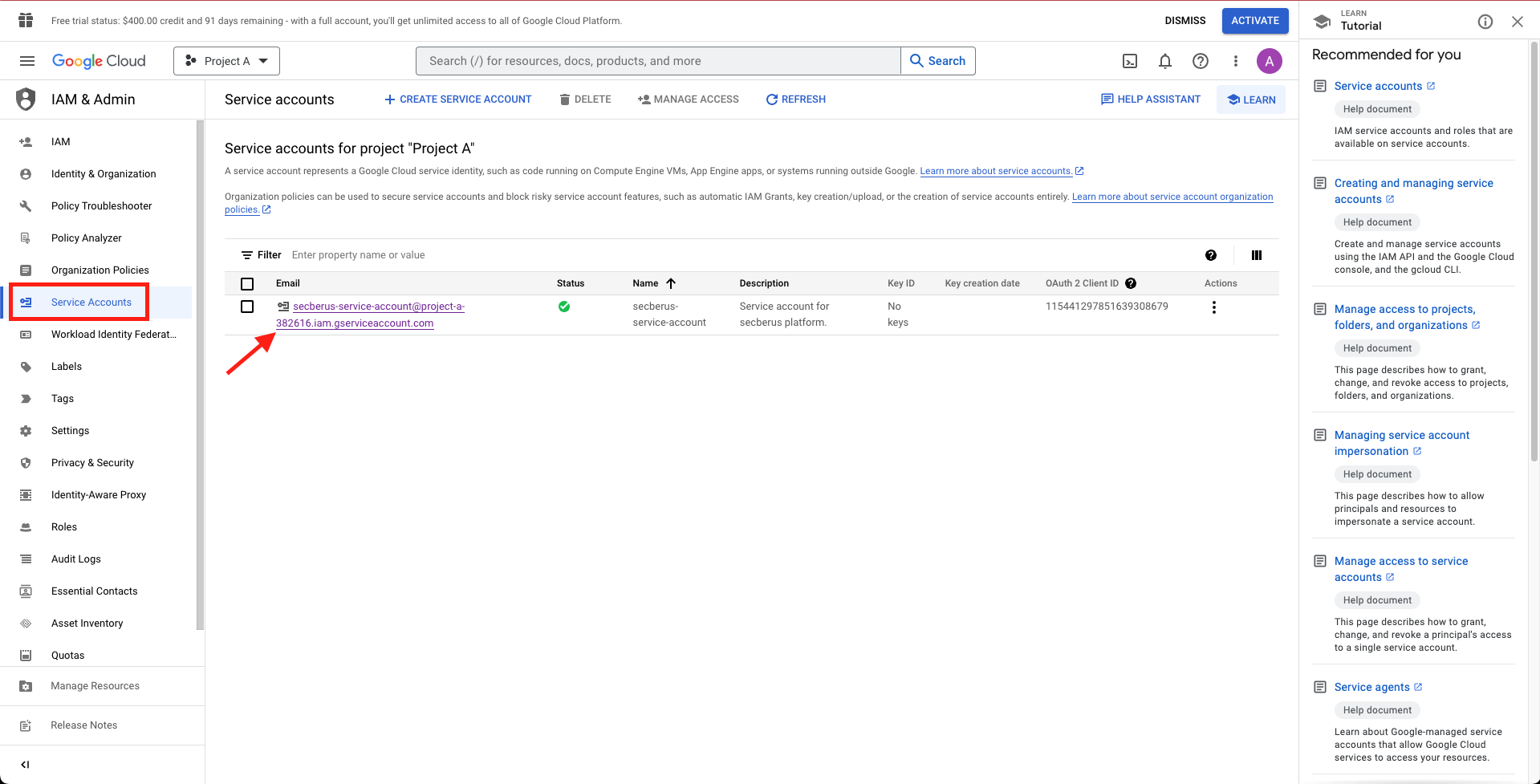
Task: Click the Roles hat icon
Action: point(26,527)
